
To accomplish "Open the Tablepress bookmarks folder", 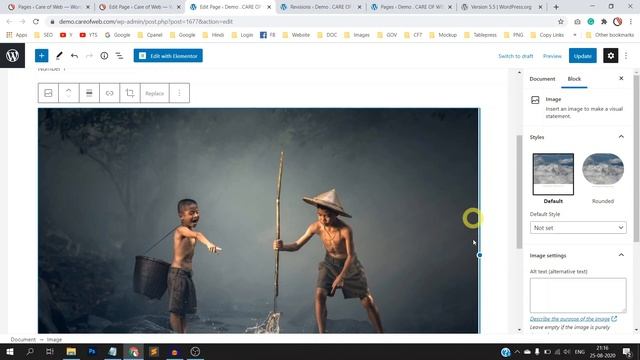I will pos(480,35).
